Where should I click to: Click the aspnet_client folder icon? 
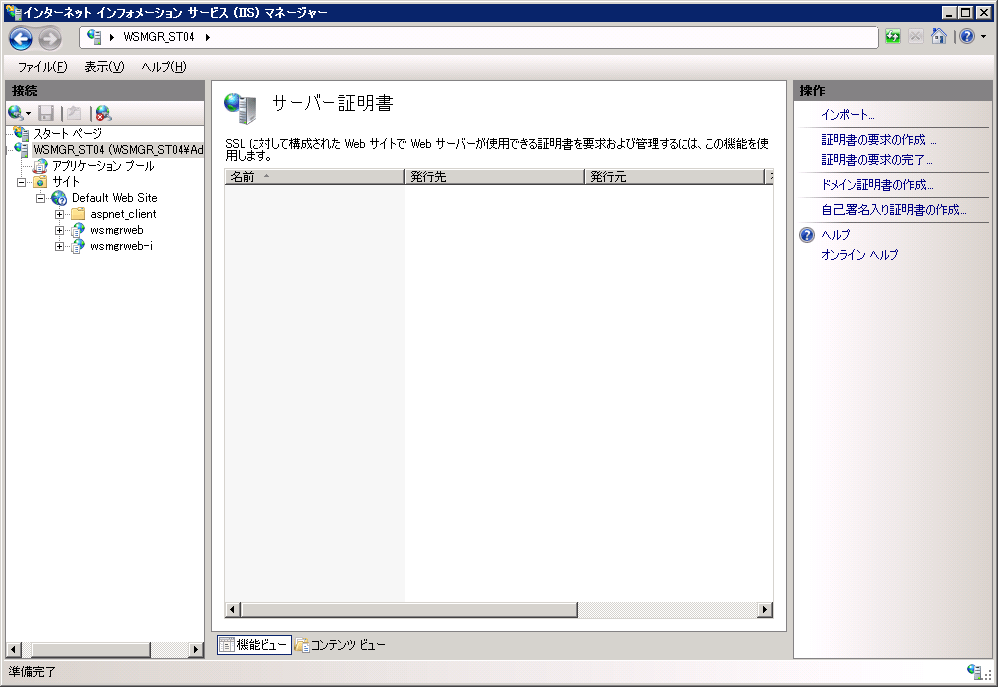pyautogui.click(x=78, y=214)
